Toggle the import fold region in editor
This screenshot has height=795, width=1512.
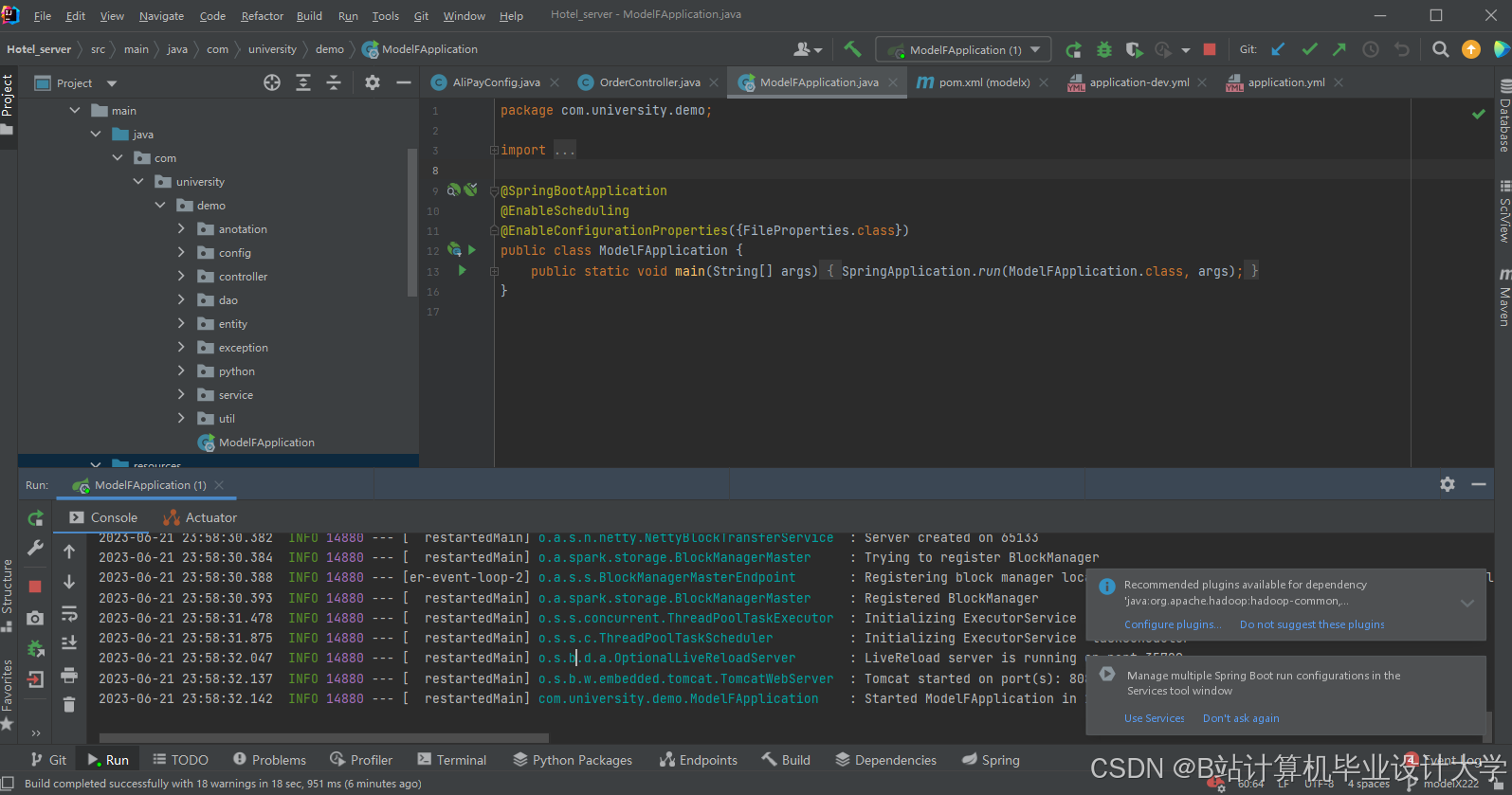494,151
